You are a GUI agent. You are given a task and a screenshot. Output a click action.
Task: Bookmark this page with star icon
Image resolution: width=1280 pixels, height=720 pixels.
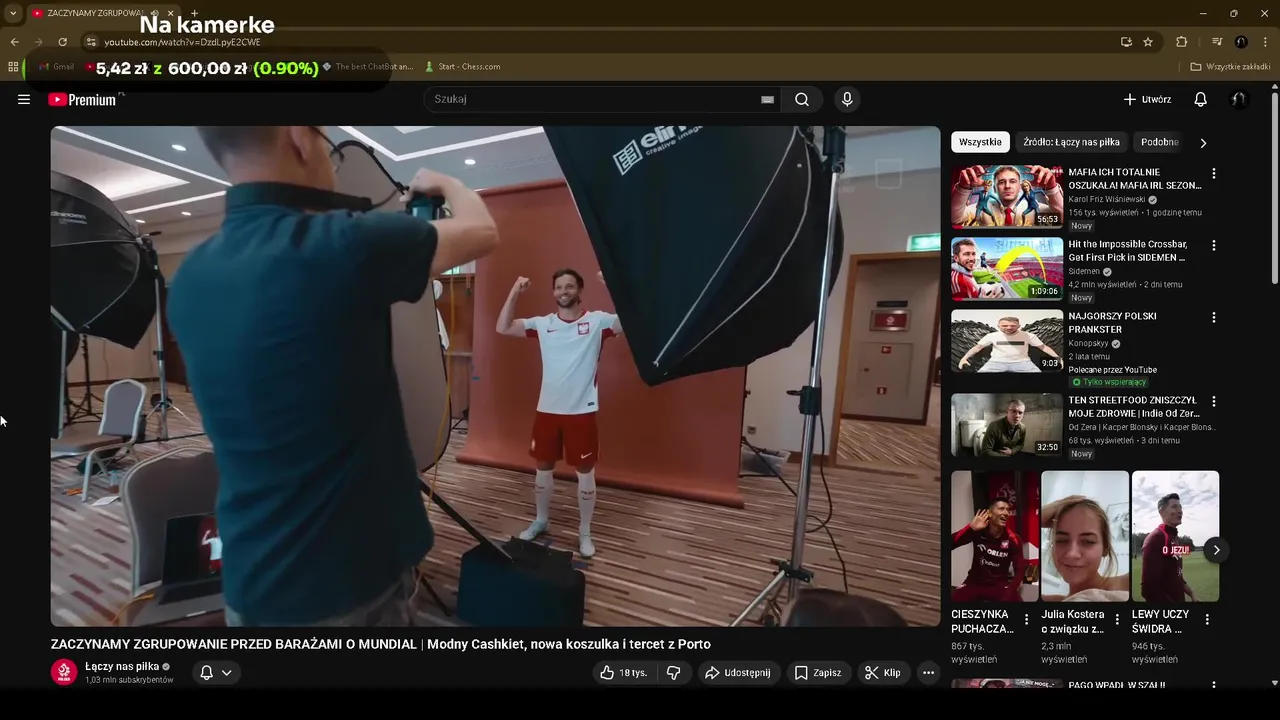1148,42
